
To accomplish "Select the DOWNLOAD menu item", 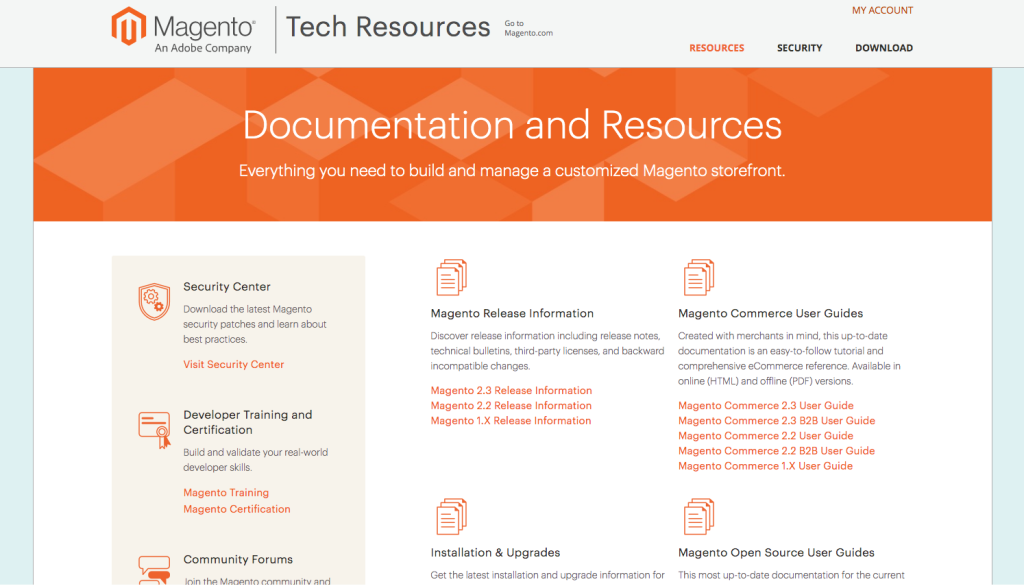I will click(884, 48).
